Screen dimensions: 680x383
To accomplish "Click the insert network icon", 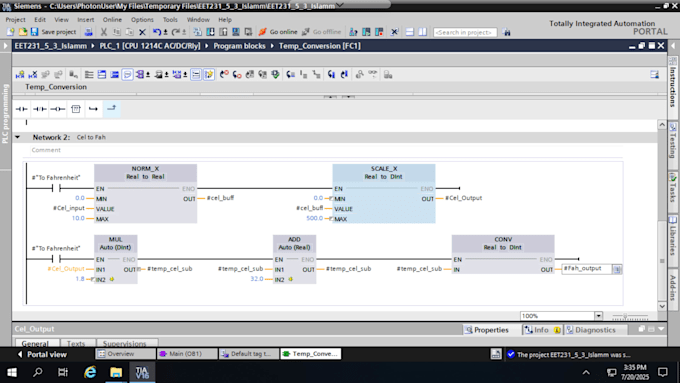I will [x=20, y=75].
